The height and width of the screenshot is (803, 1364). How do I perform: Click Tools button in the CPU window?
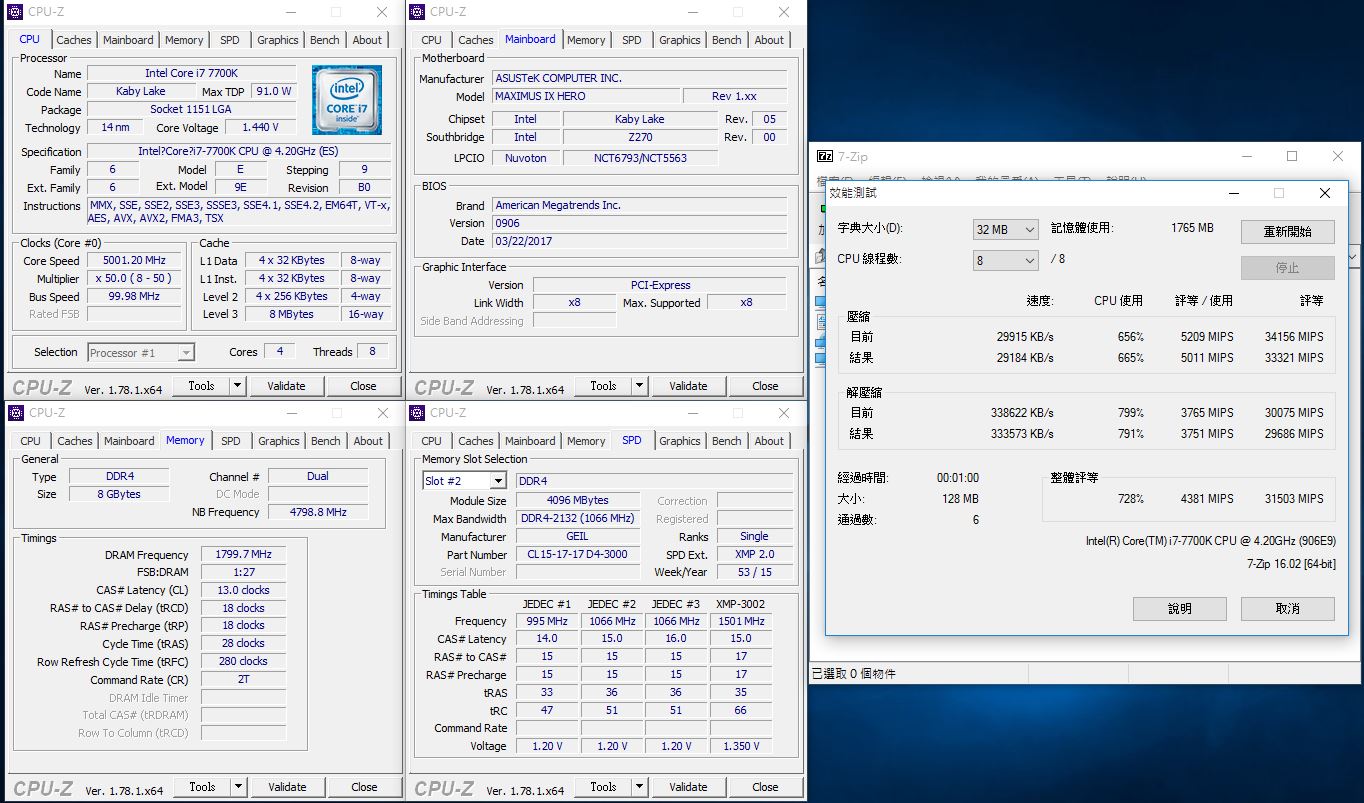(201, 386)
